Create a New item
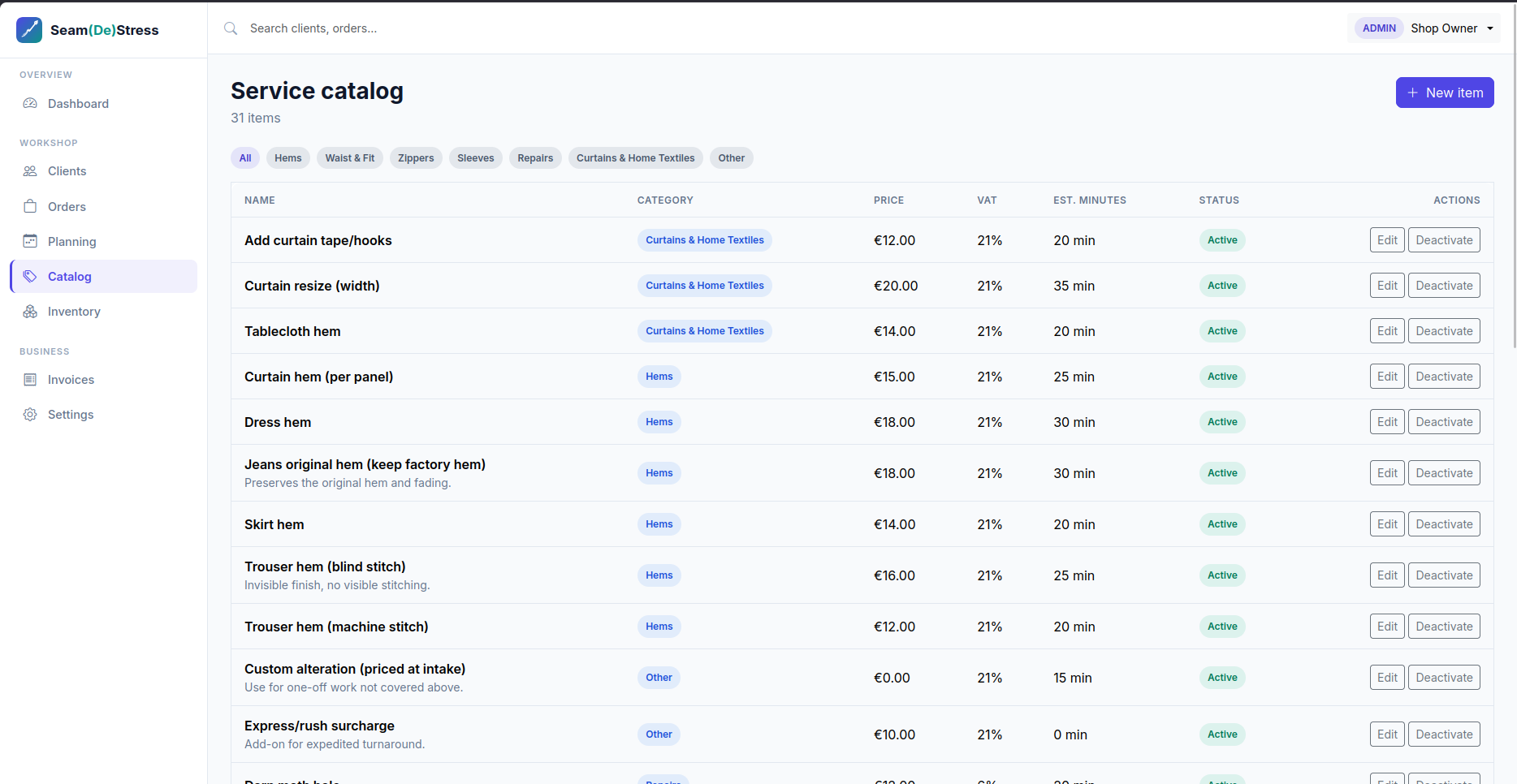Screen dimensions: 1517x784 click(1445, 93)
